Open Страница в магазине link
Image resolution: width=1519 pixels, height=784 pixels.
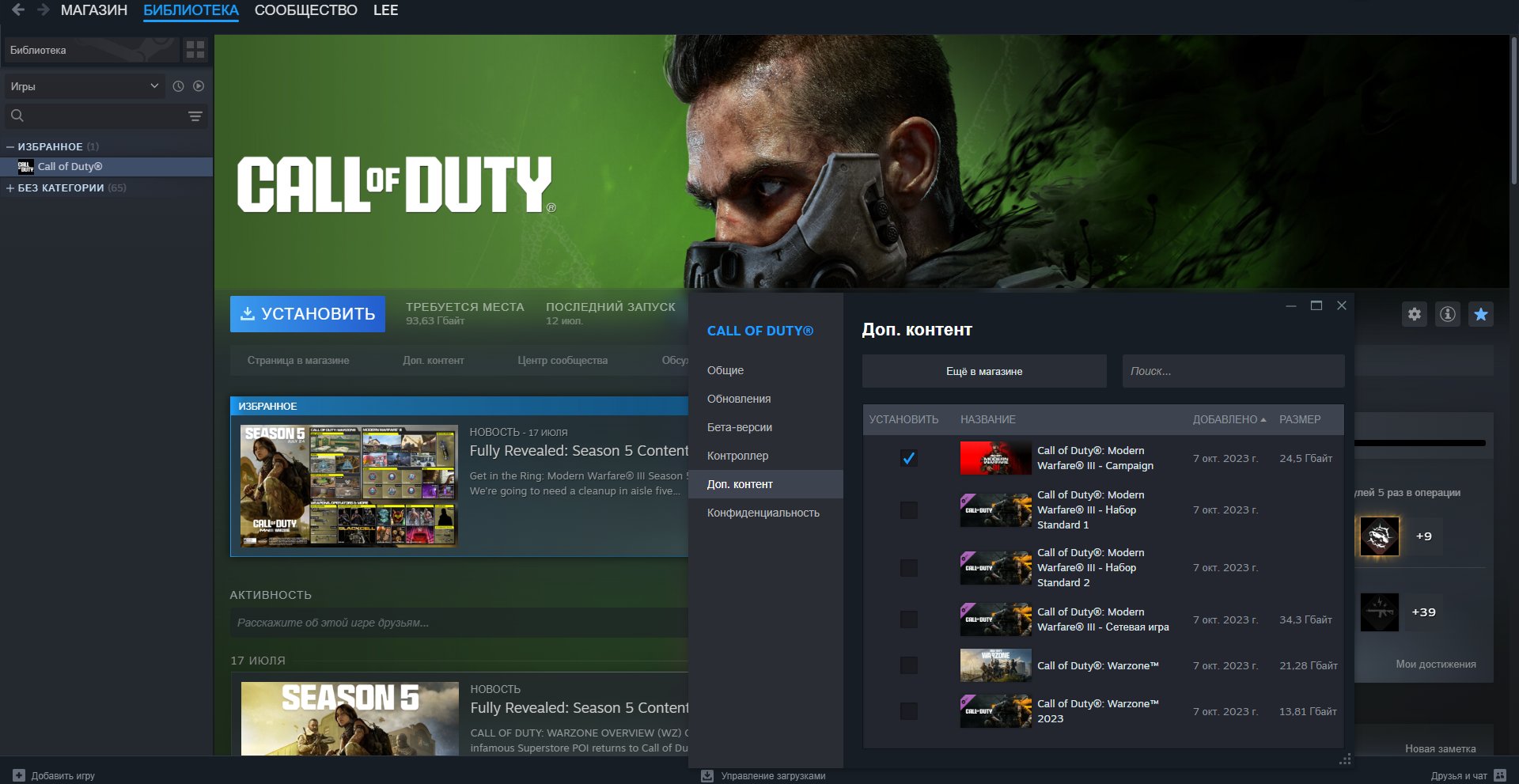[x=298, y=361]
